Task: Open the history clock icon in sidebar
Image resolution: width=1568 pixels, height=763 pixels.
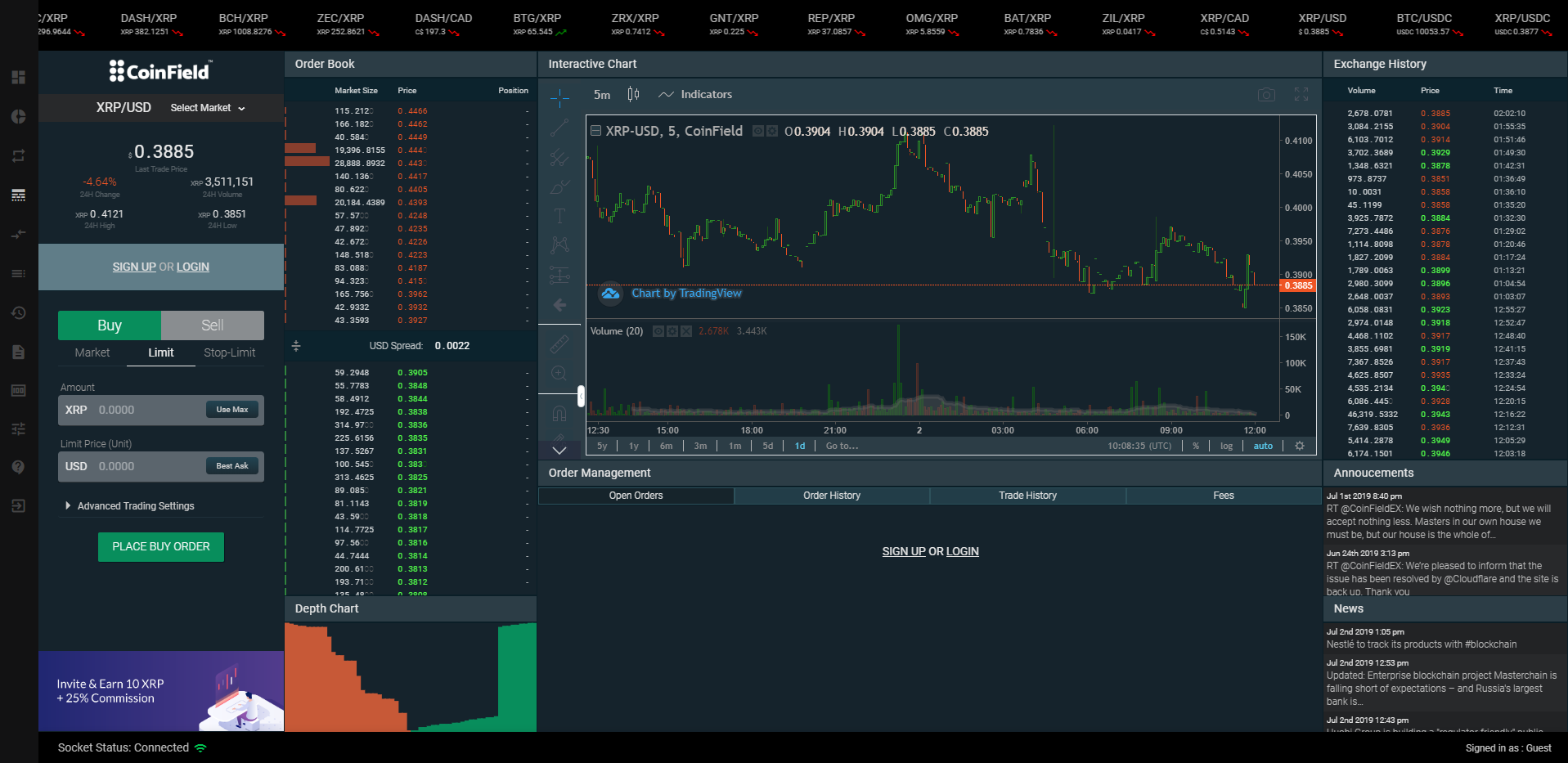Action: coord(18,312)
